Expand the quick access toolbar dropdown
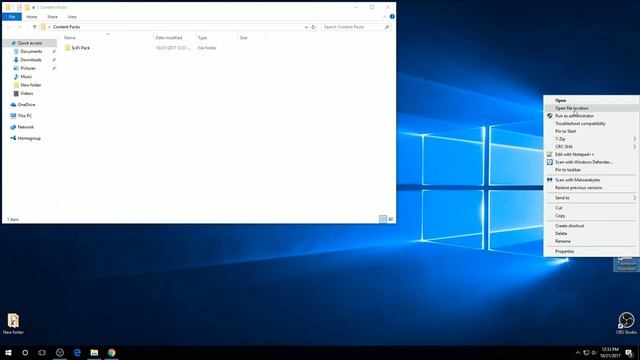Viewport: 640px width, 360px height. (33, 7)
